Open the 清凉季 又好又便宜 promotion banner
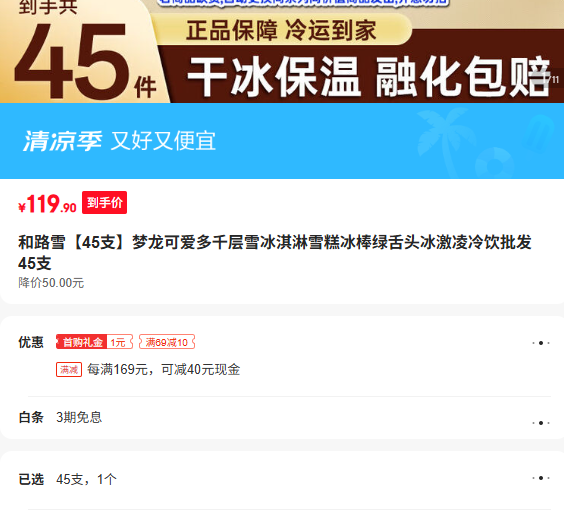Viewport: 564px width, 515px height. (x=282, y=141)
